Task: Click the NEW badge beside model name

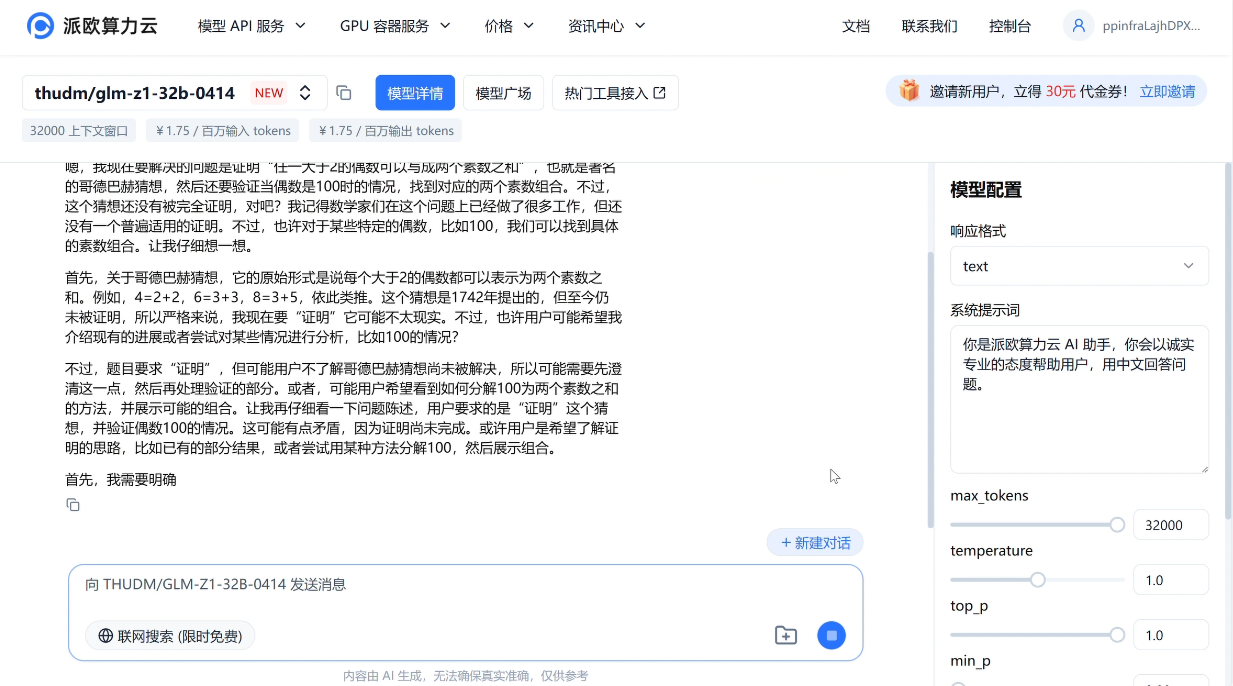Action: (x=269, y=93)
